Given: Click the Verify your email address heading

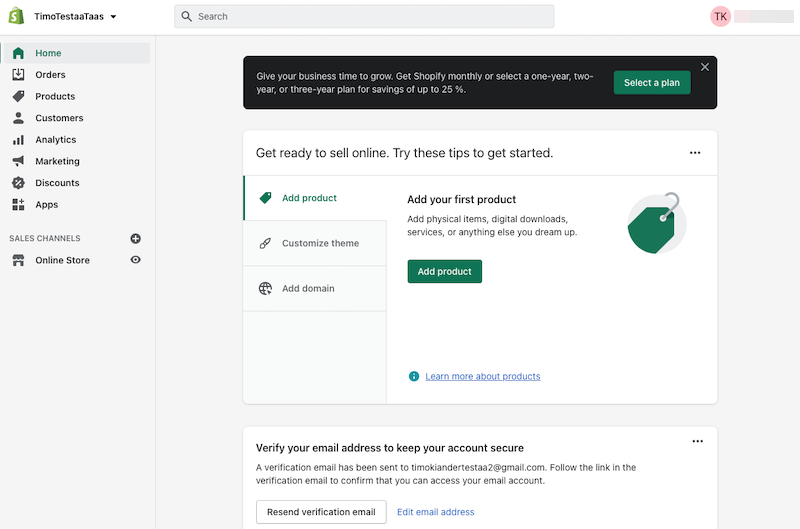Looking at the screenshot, I should tap(390, 448).
